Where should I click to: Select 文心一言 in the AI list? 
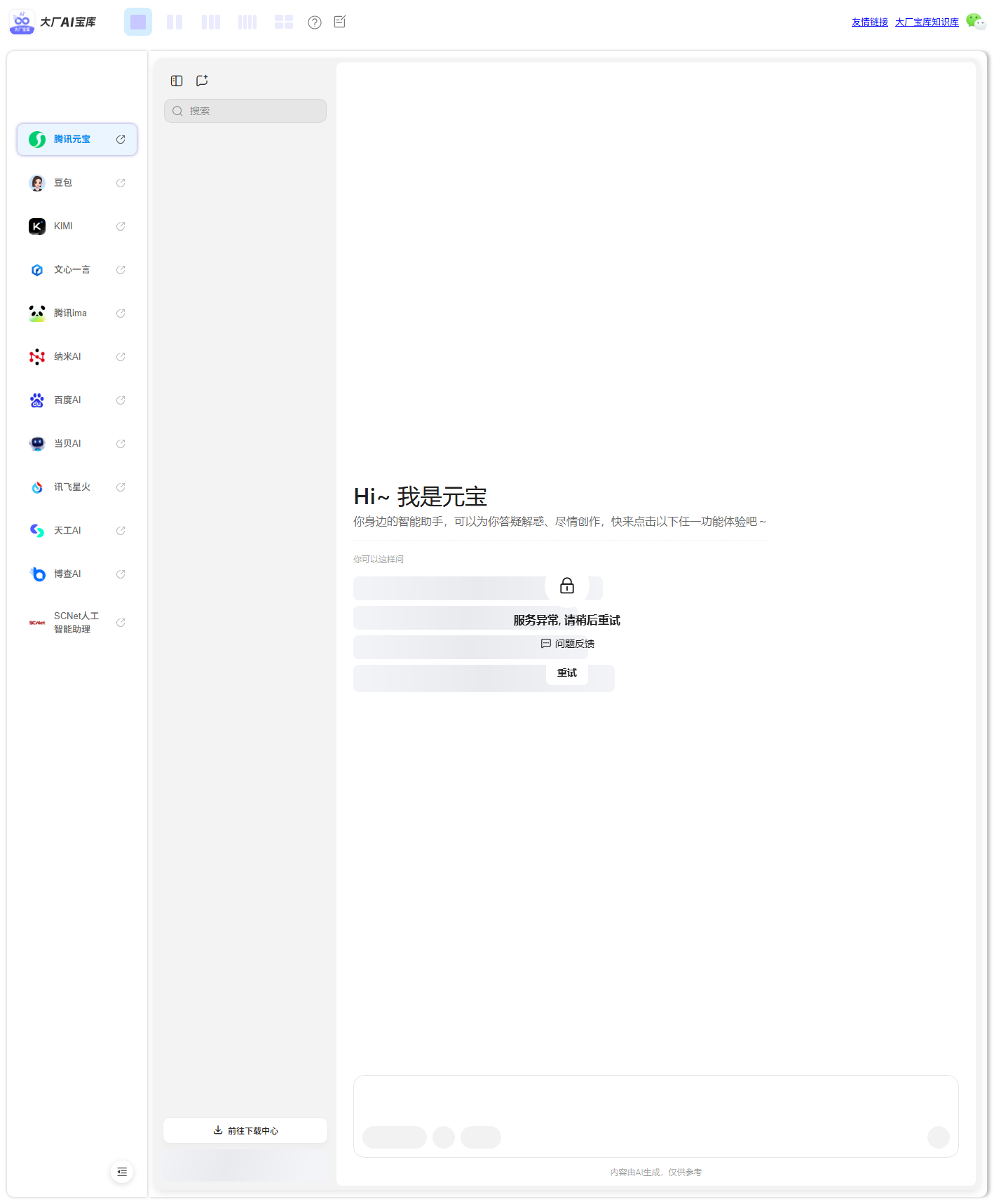[77, 270]
